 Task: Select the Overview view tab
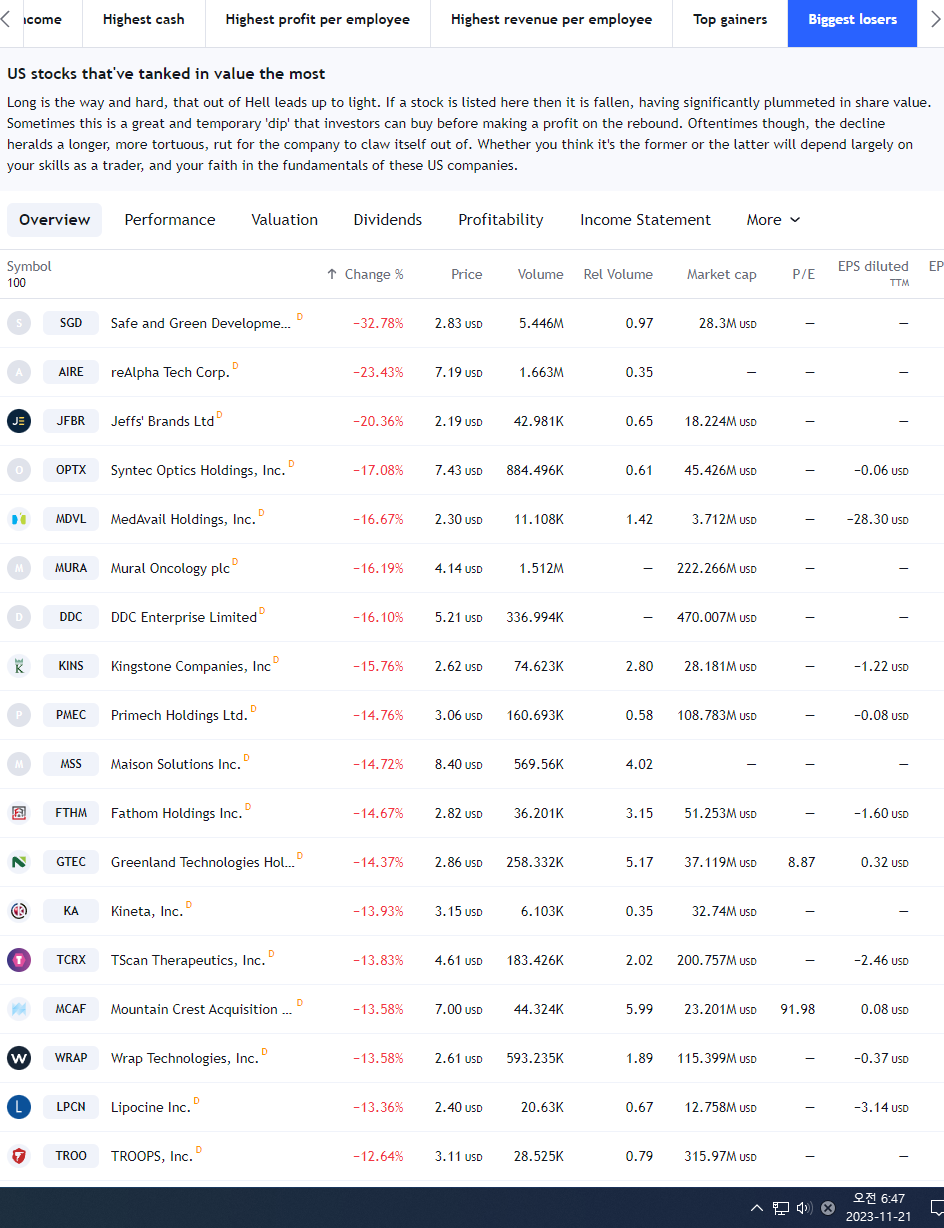54,220
